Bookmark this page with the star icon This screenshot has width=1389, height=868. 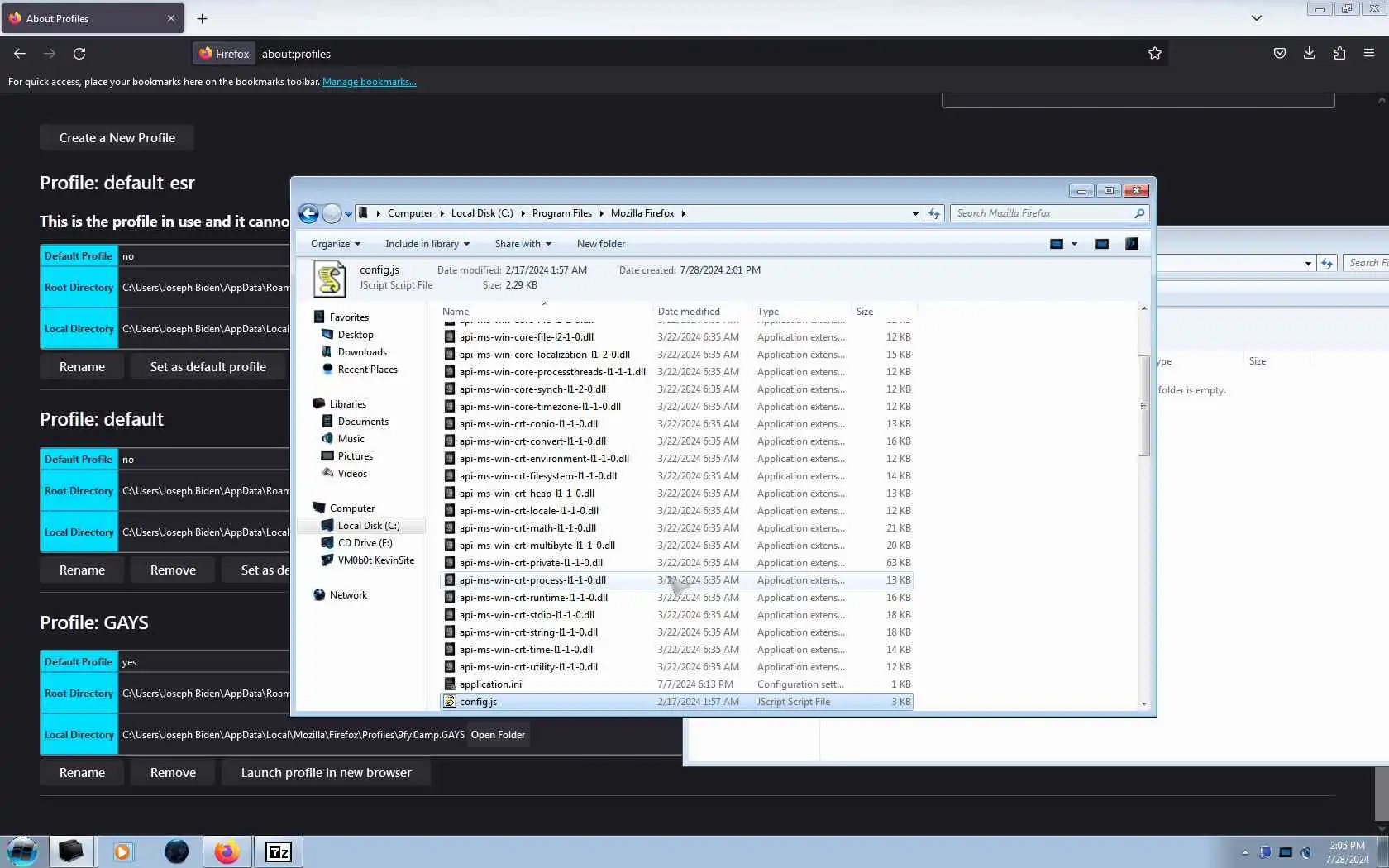[1155, 54]
